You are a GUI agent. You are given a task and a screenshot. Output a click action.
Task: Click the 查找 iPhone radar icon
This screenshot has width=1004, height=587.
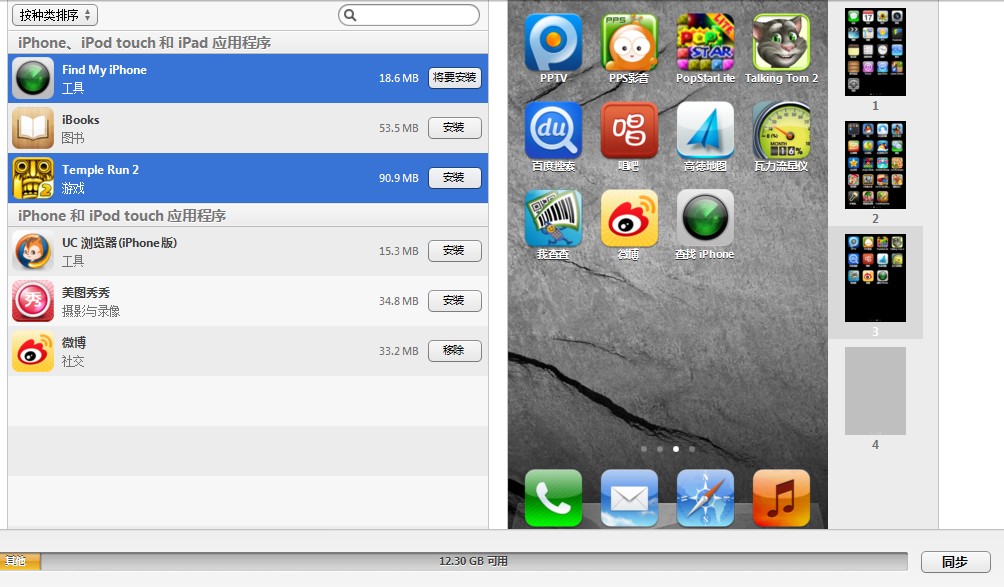[705, 218]
